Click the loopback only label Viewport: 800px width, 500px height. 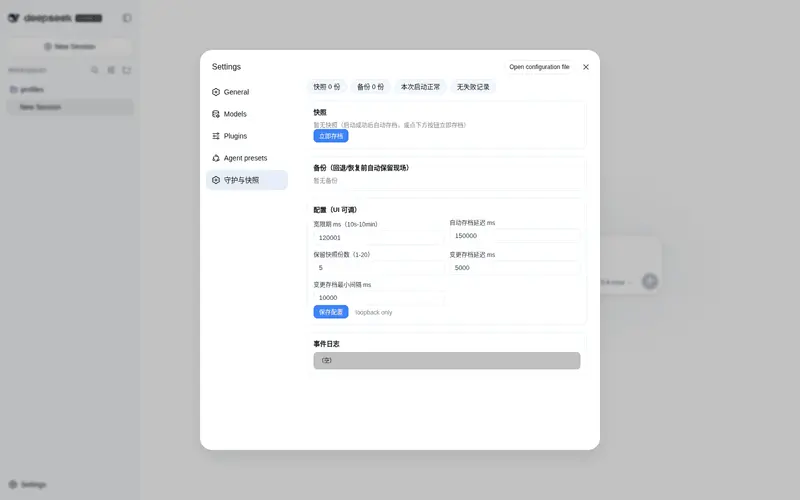coord(373,312)
